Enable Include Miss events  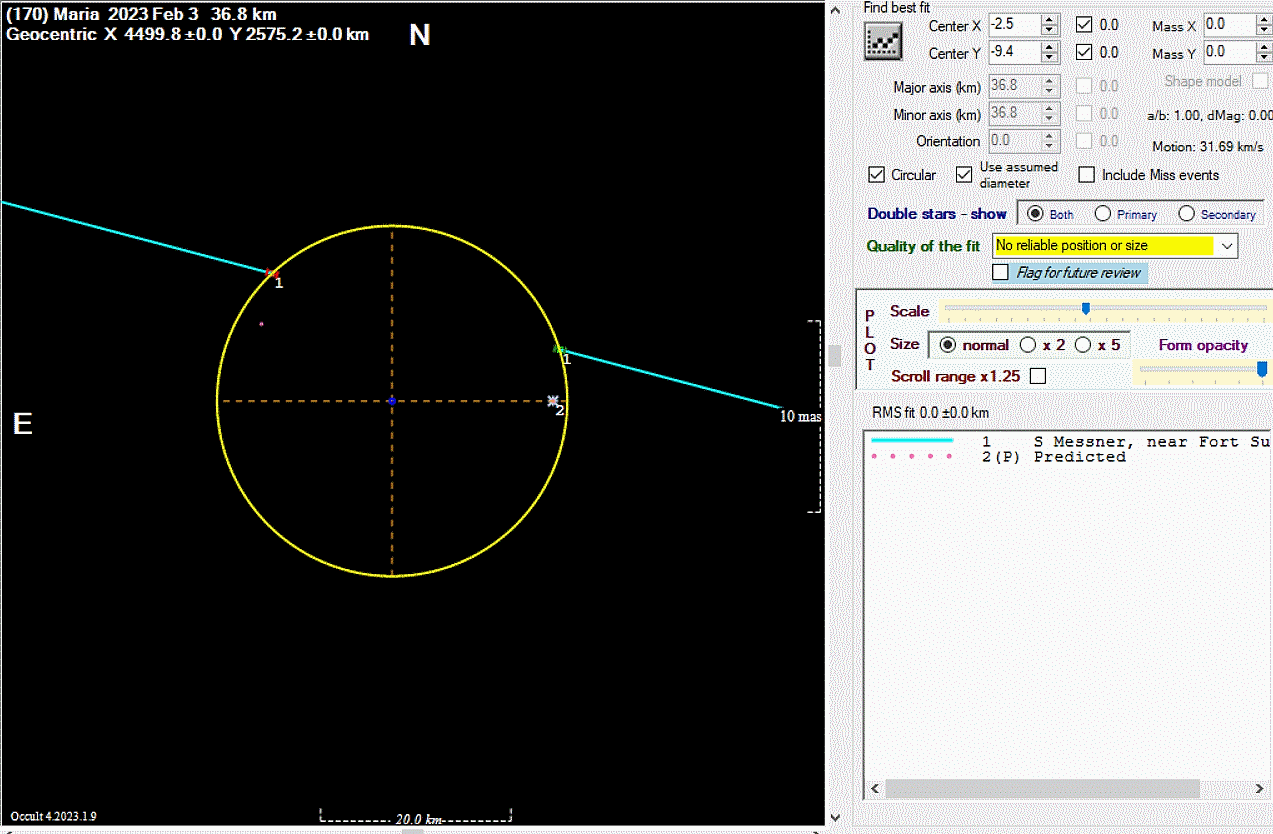click(1087, 175)
